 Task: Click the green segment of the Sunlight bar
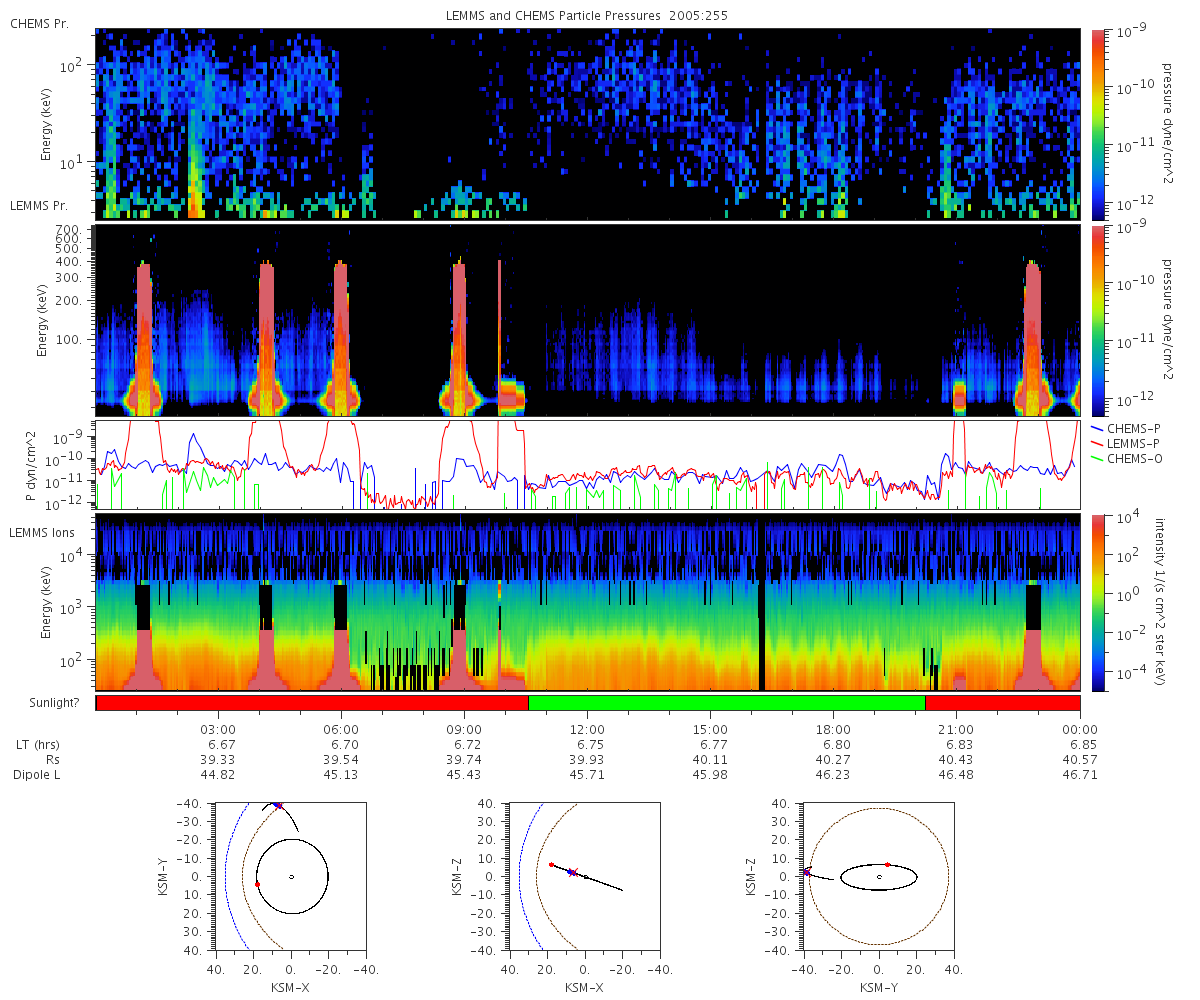pyautogui.click(x=727, y=703)
